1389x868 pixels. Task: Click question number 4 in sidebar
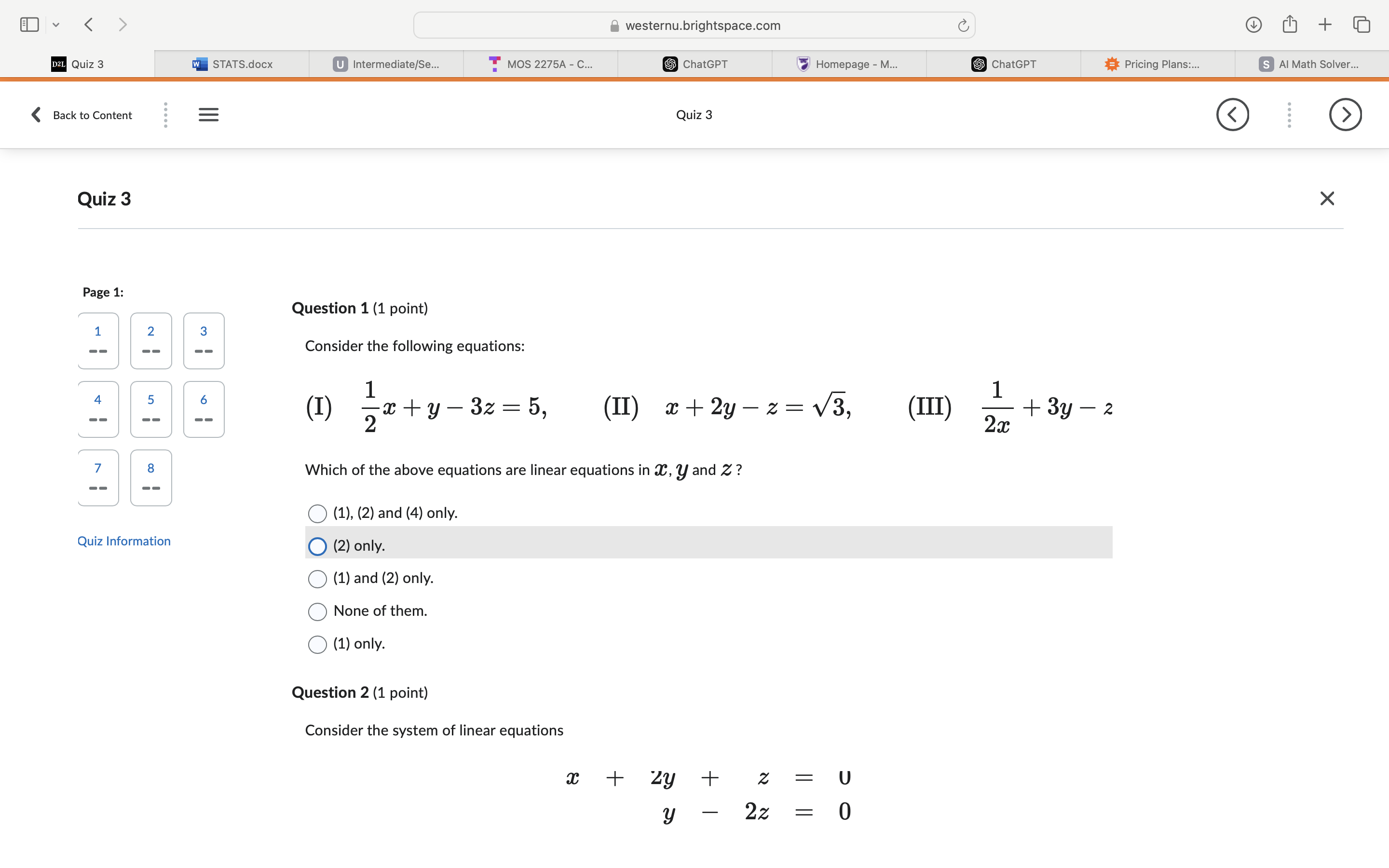click(x=96, y=408)
